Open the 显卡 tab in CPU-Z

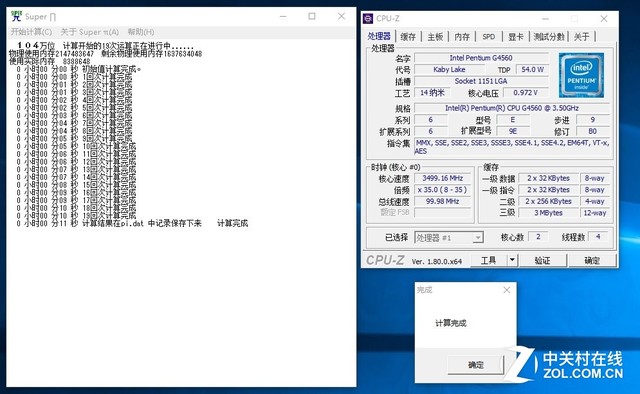click(x=516, y=37)
